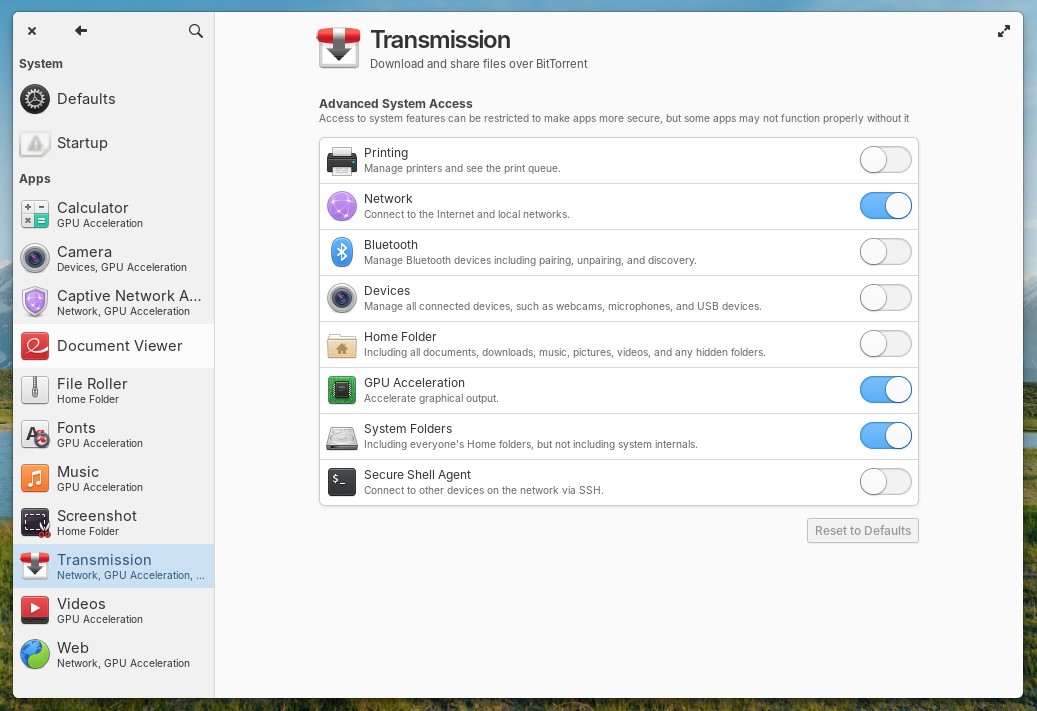Open the Videos app permissions entry

click(113, 610)
